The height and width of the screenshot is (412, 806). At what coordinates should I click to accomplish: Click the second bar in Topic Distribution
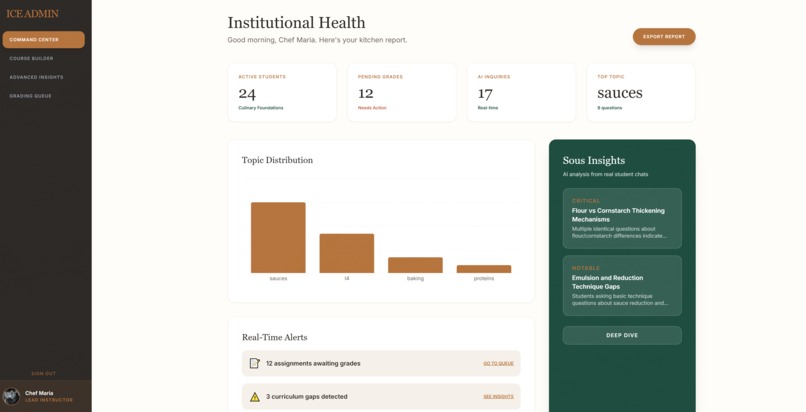coord(347,253)
